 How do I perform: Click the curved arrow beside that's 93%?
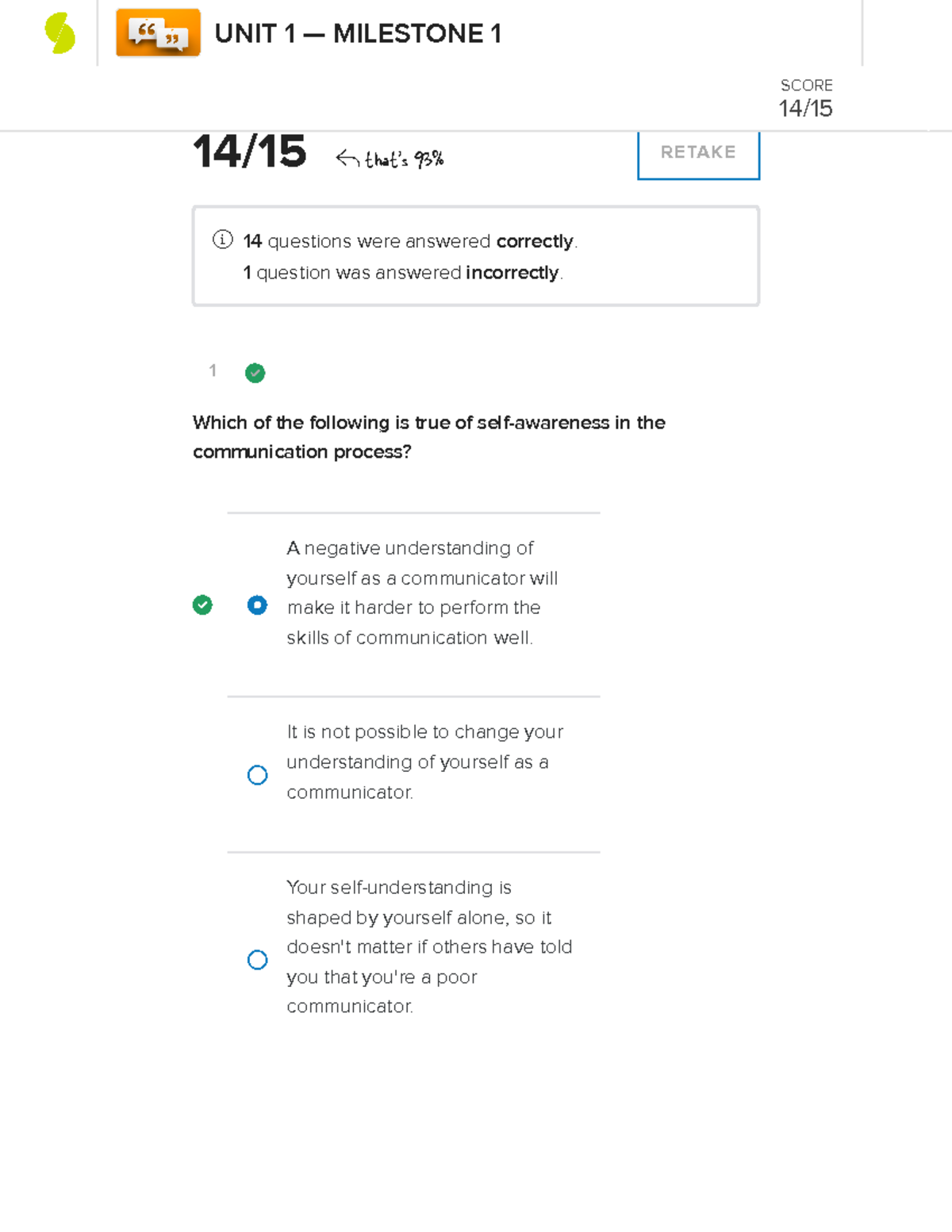[x=347, y=159]
